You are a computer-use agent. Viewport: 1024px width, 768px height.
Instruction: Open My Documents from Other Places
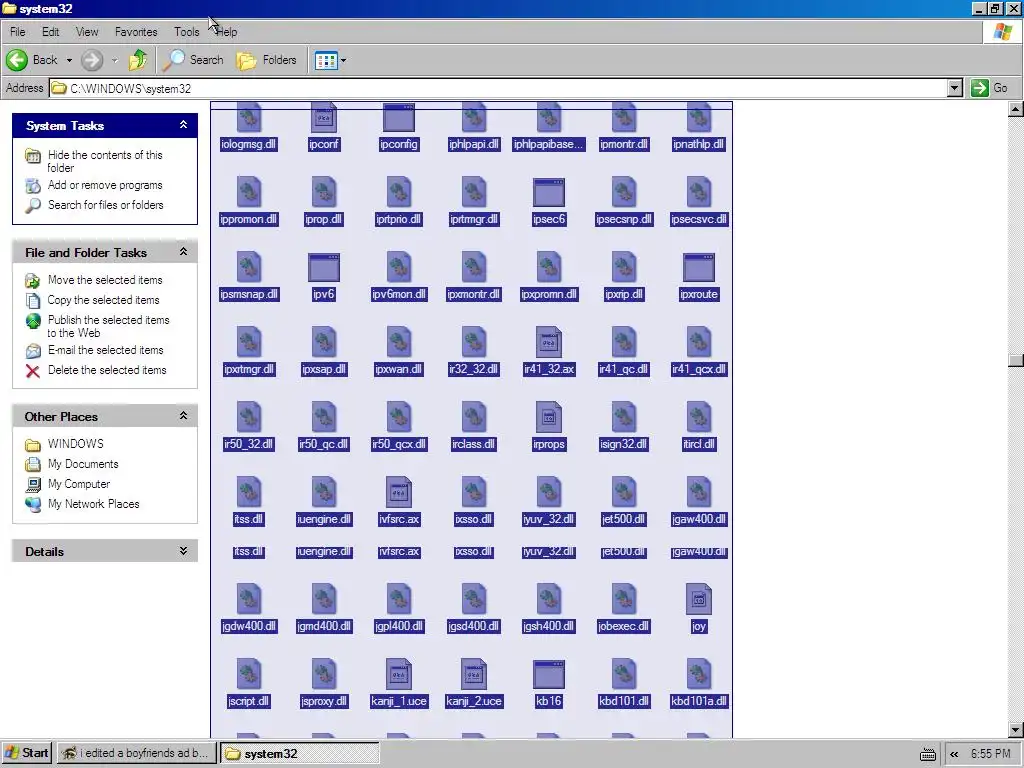coord(83,464)
